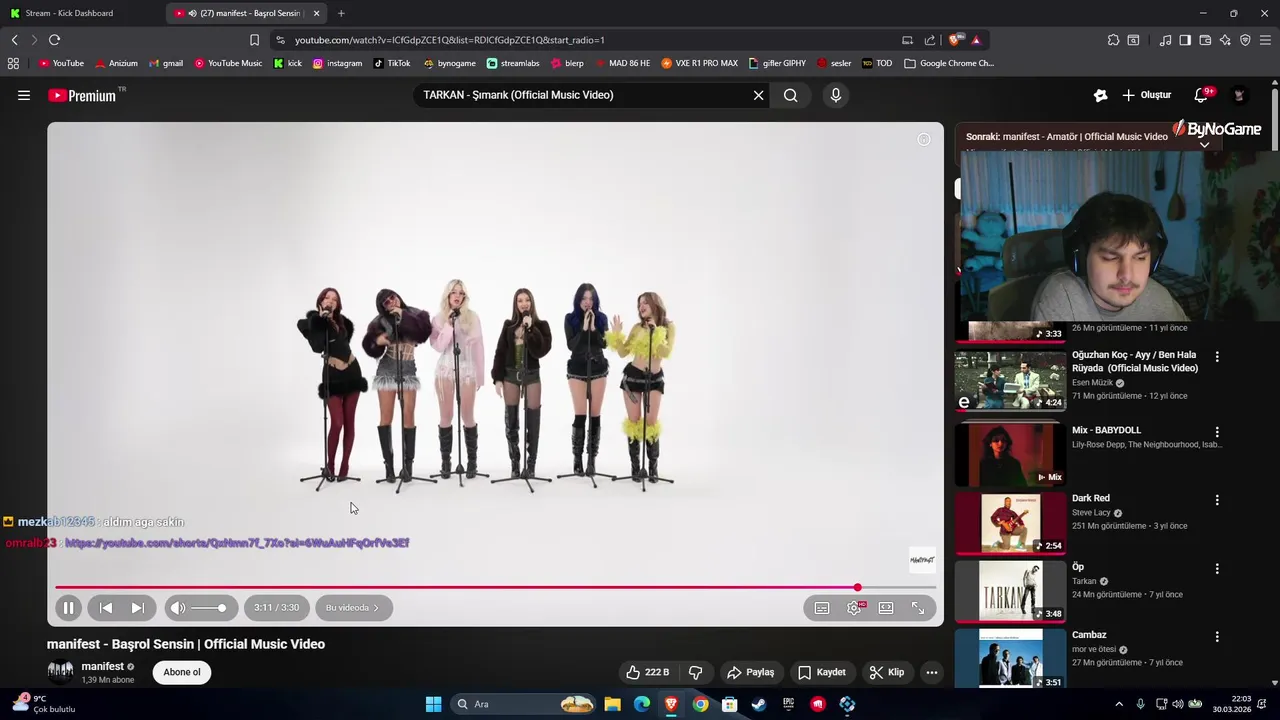Mute the video via speaker icon
1280x720 pixels.
[178, 608]
